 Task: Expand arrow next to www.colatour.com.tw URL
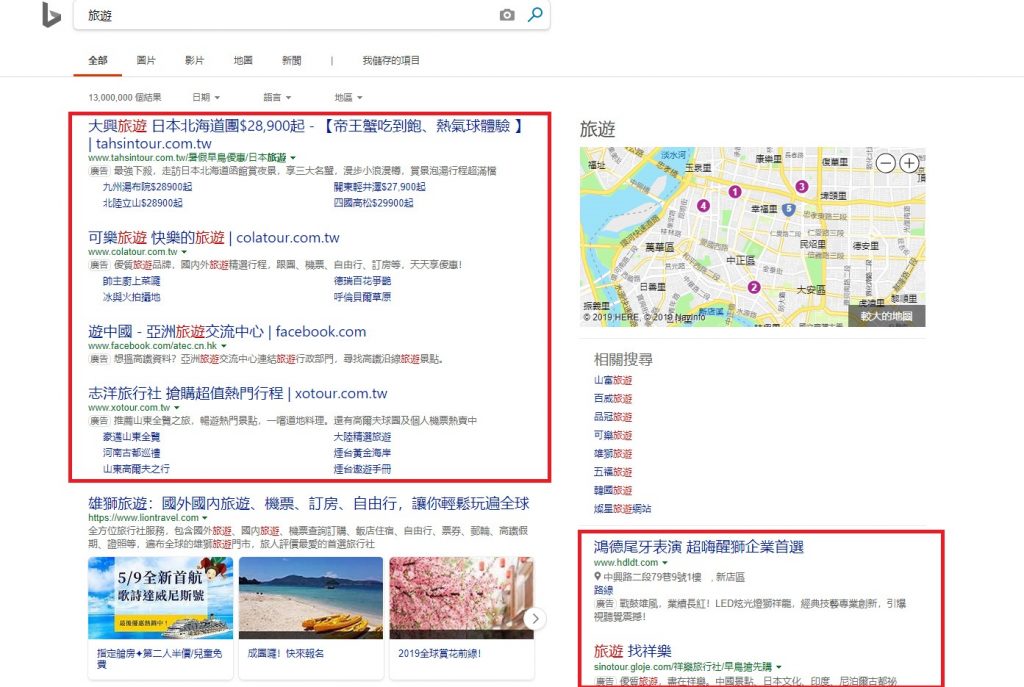pos(184,252)
